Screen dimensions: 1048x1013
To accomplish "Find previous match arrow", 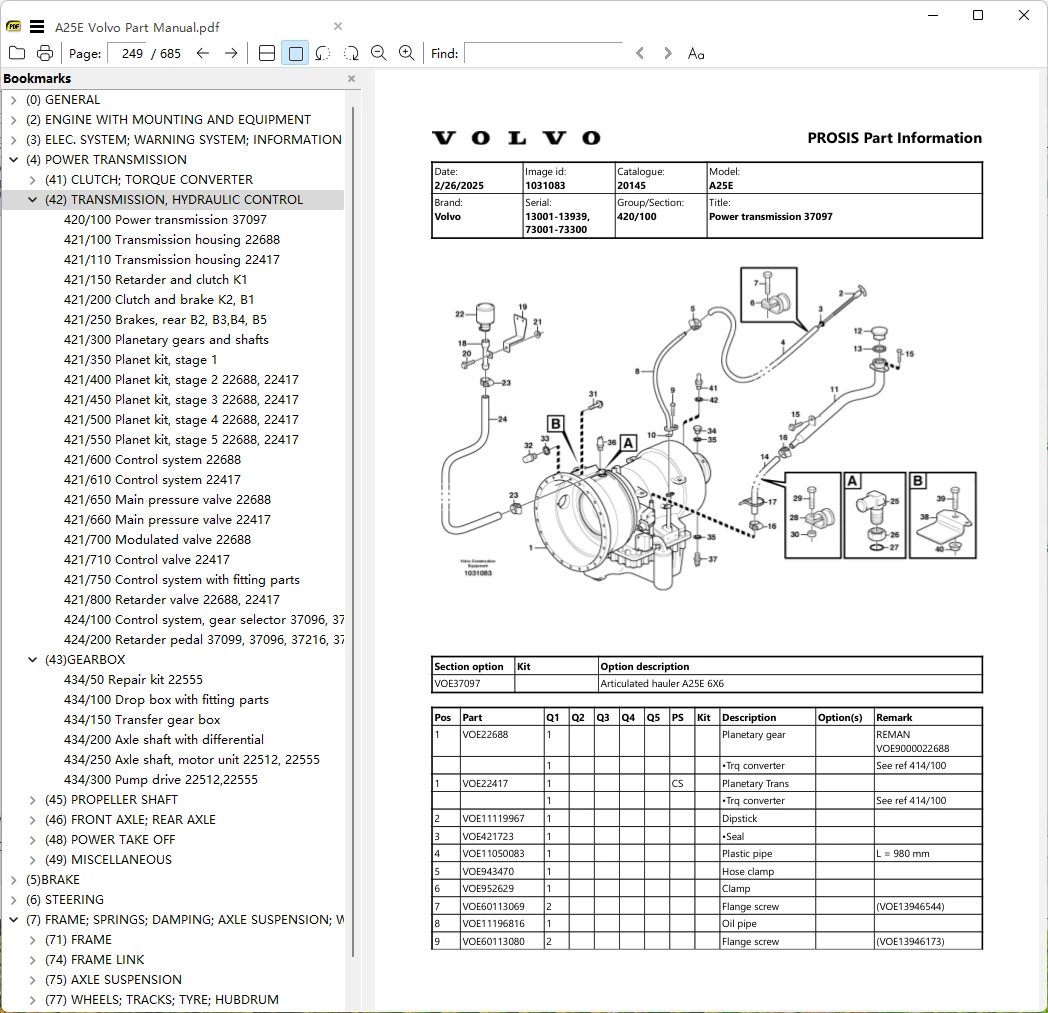I will click(x=640, y=53).
